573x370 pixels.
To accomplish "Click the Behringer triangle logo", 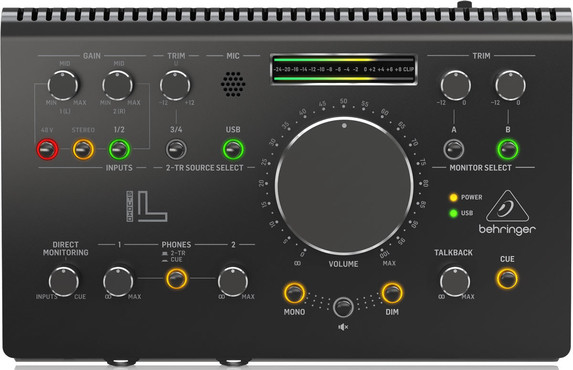I will click(508, 206).
